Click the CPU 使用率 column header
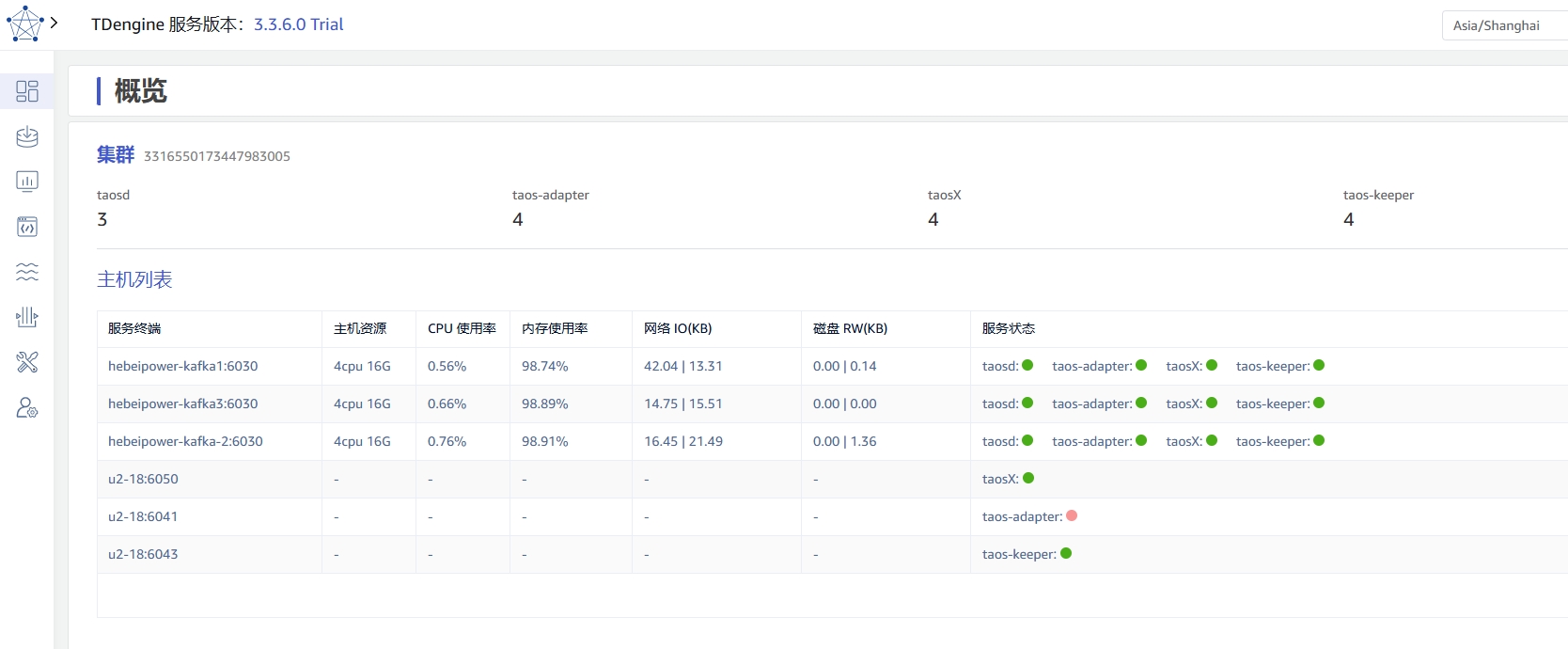The image size is (1568, 649). tap(462, 328)
